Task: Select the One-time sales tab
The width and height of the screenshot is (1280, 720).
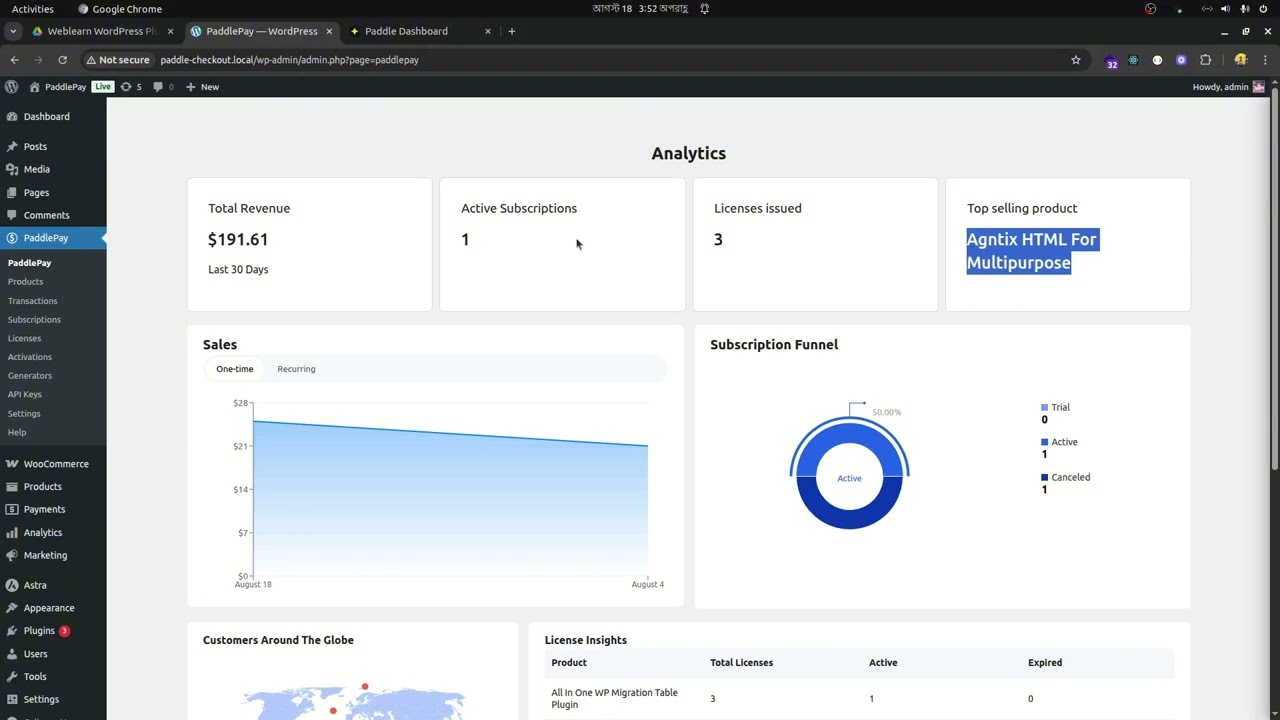Action: tap(235, 369)
